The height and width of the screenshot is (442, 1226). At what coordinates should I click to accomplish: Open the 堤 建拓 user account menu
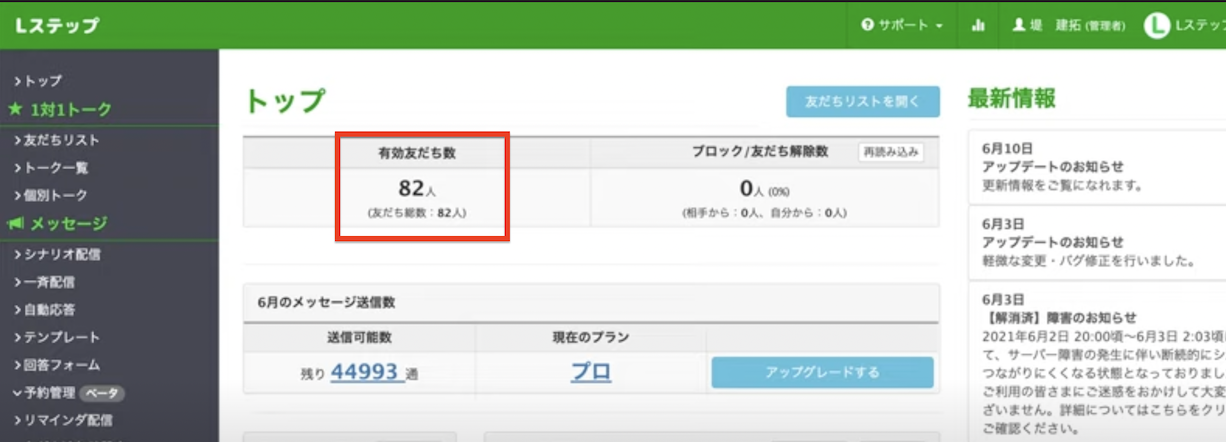[1069, 26]
